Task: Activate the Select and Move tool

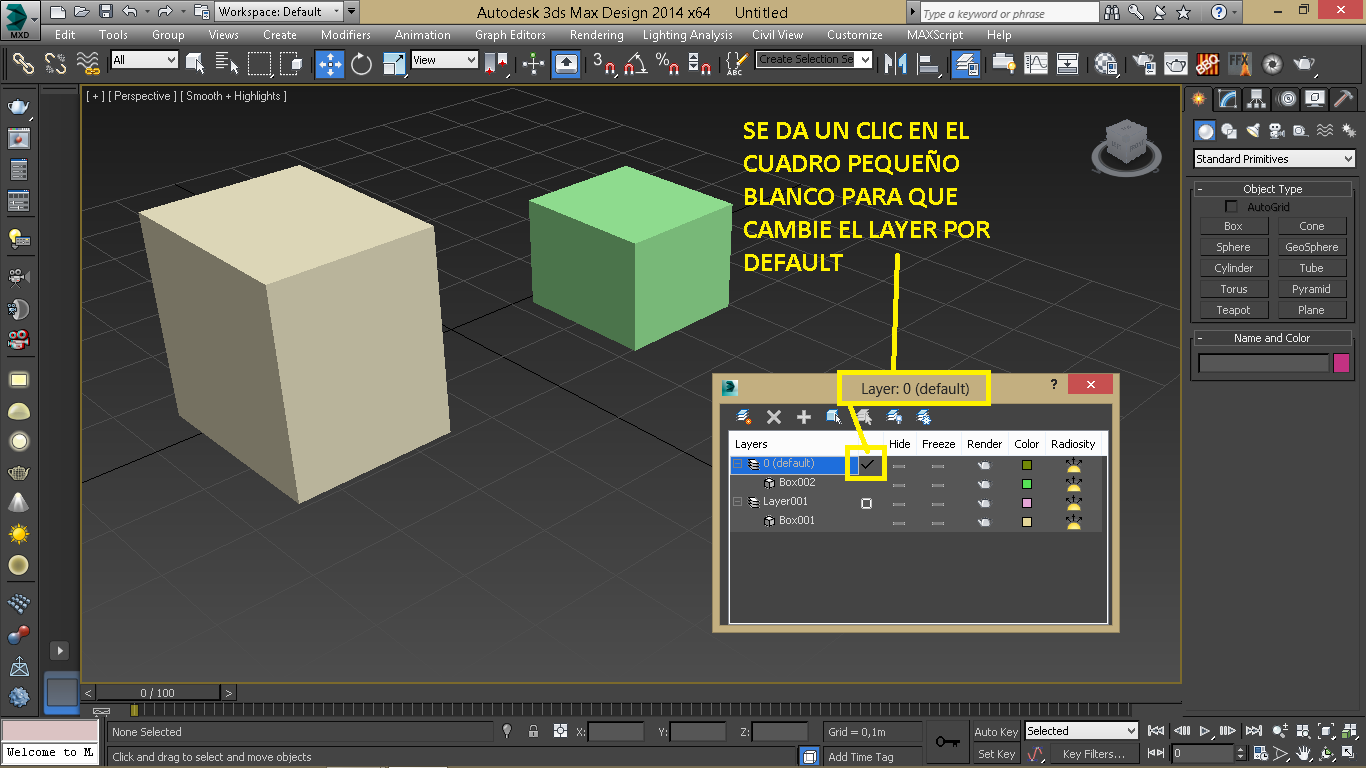Action: pyautogui.click(x=330, y=64)
